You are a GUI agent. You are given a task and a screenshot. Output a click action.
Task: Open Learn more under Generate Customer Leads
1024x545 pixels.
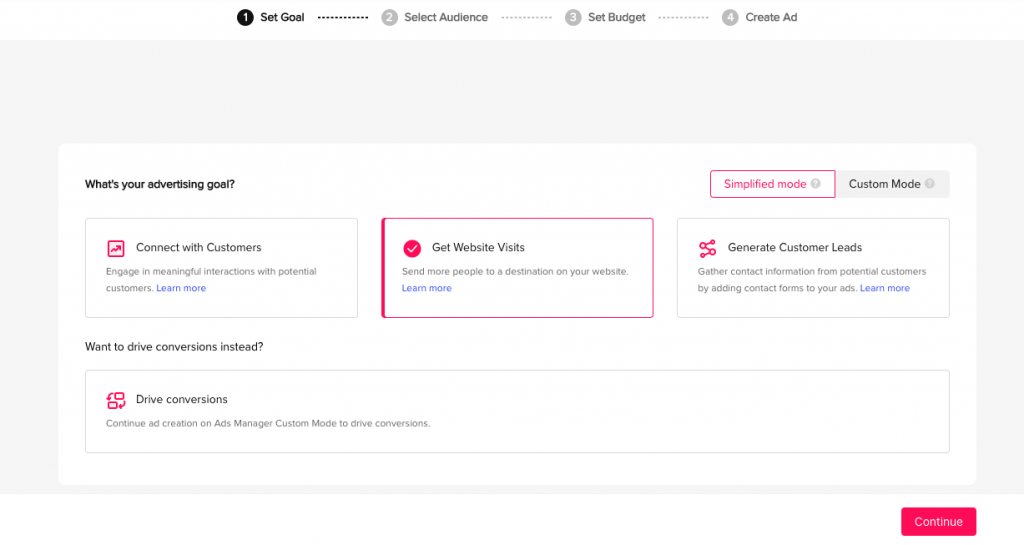click(x=885, y=288)
